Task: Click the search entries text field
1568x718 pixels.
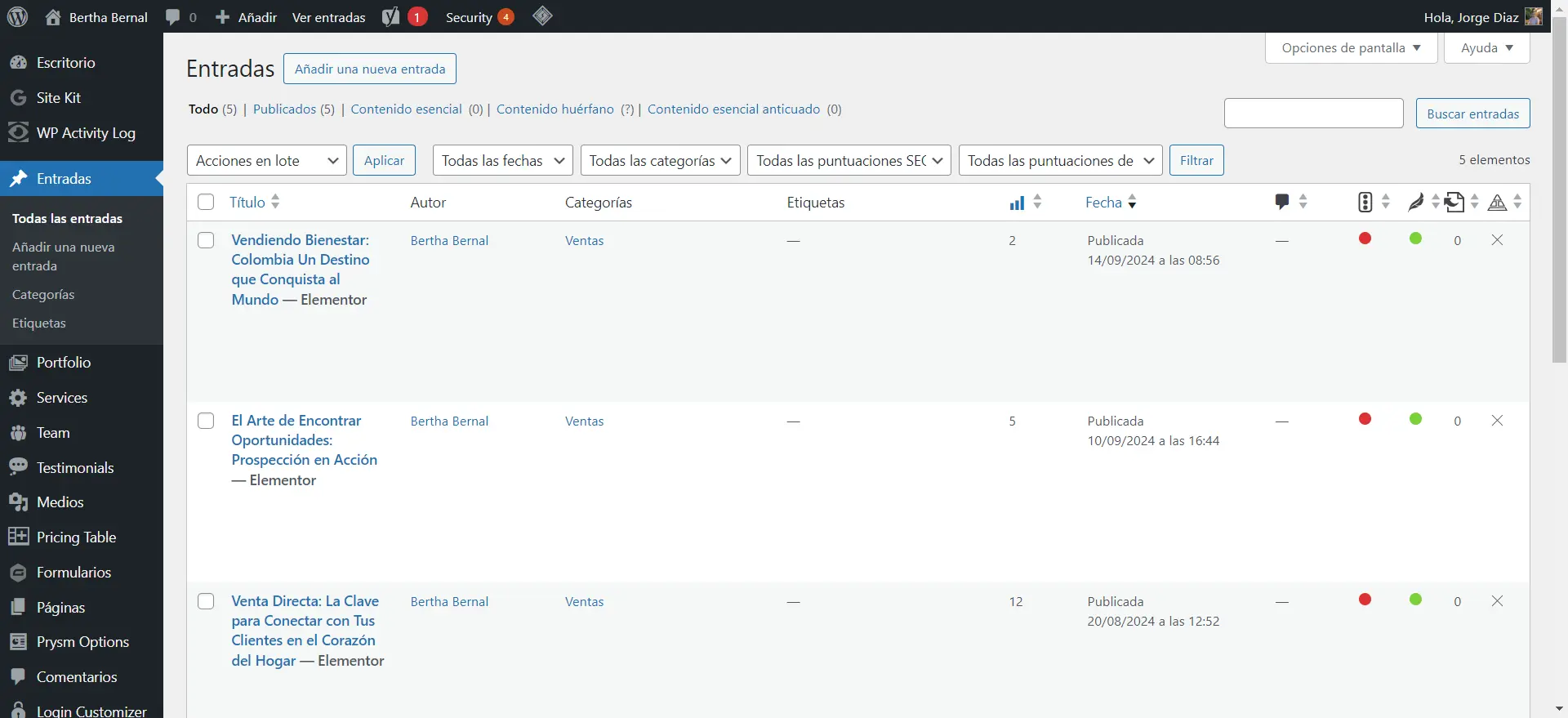Action: pos(1313,114)
